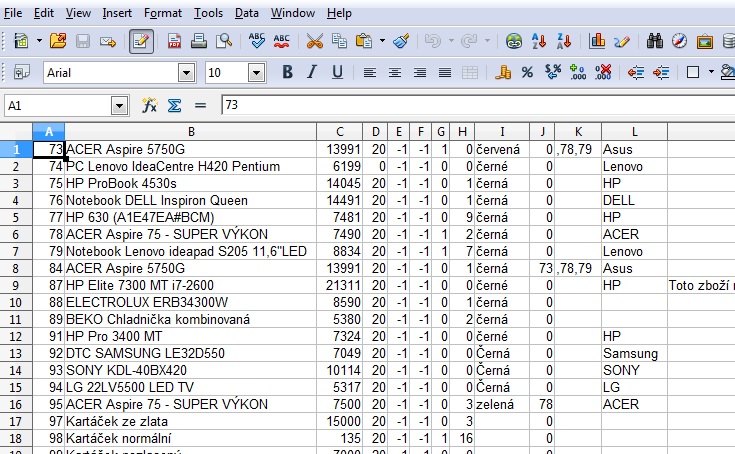Click the Undo arrow icon
735x454 pixels.
pyautogui.click(x=433, y=41)
